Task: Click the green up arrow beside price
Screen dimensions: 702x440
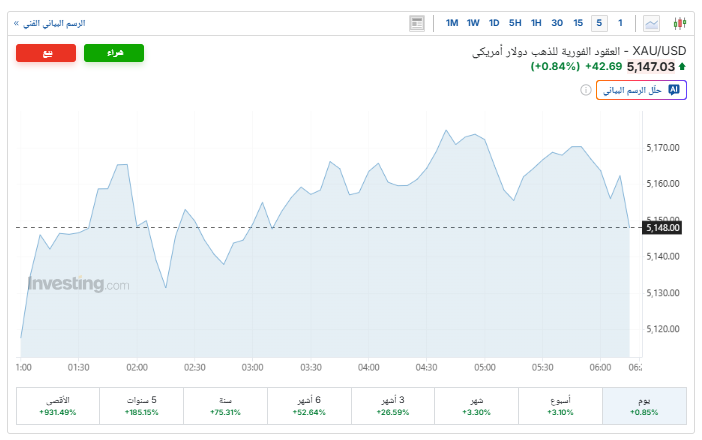Action: [x=682, y=67]
